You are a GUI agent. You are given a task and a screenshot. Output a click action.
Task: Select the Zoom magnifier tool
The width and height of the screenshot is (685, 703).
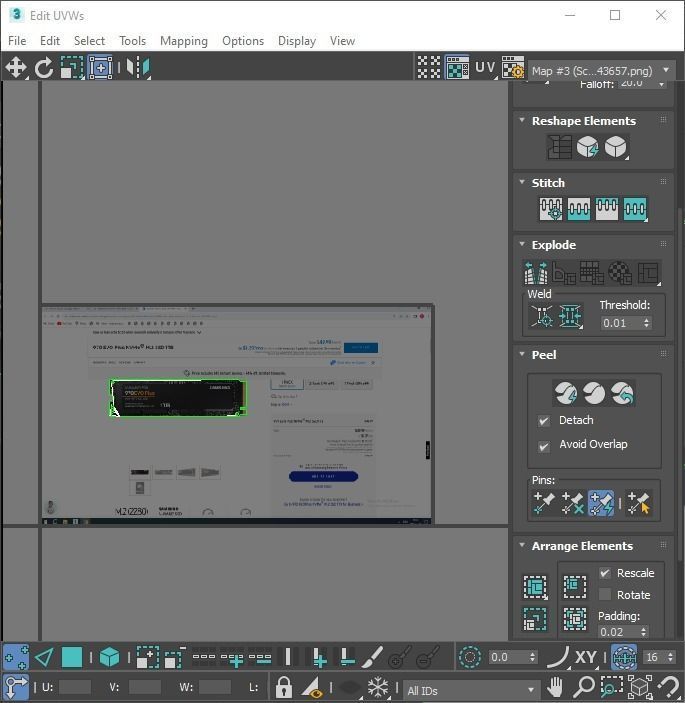pos(584,687)
